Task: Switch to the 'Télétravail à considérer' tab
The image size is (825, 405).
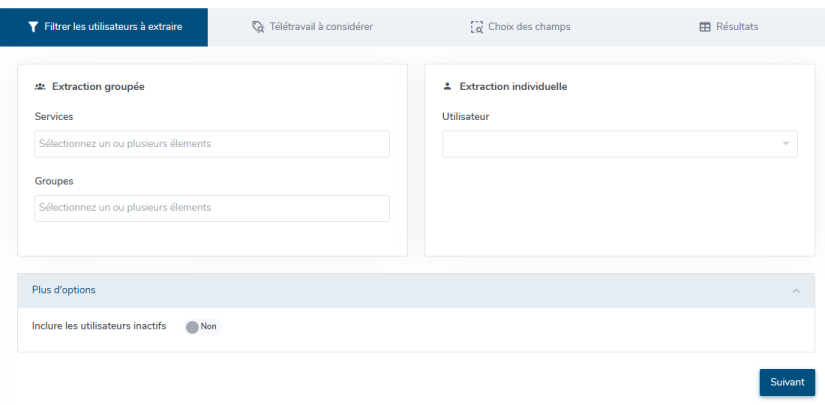Action: click(321, 27)
